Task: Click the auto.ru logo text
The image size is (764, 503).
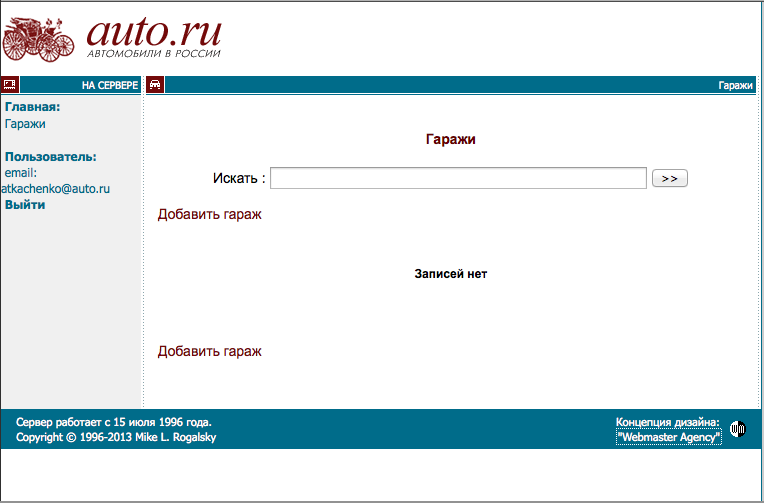Action: pos(154,30)
